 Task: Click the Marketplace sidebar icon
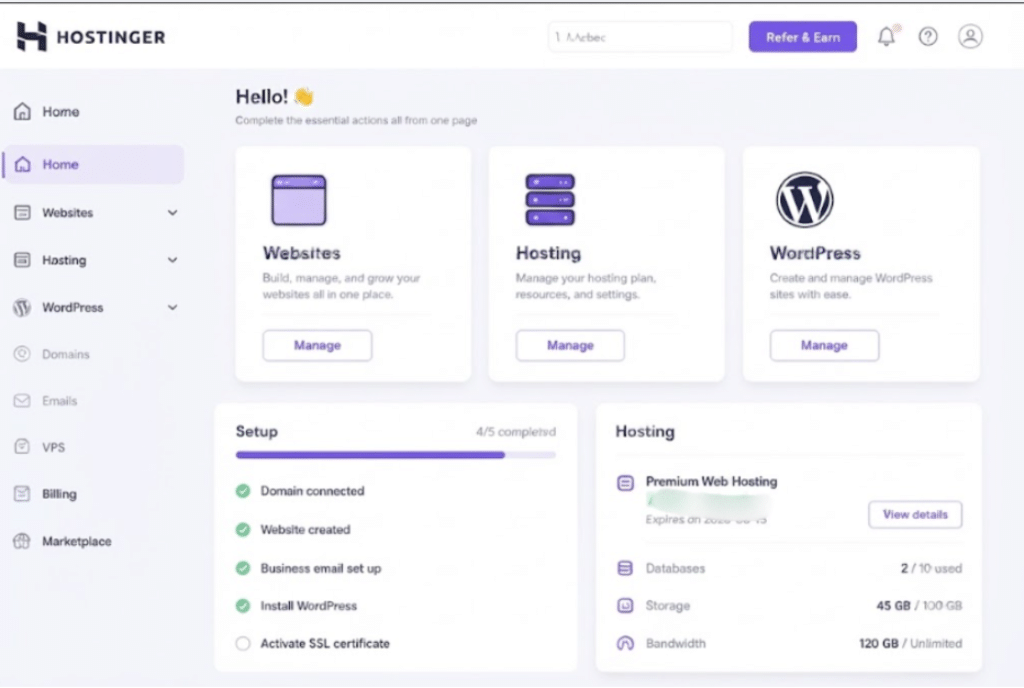point(22,541)
